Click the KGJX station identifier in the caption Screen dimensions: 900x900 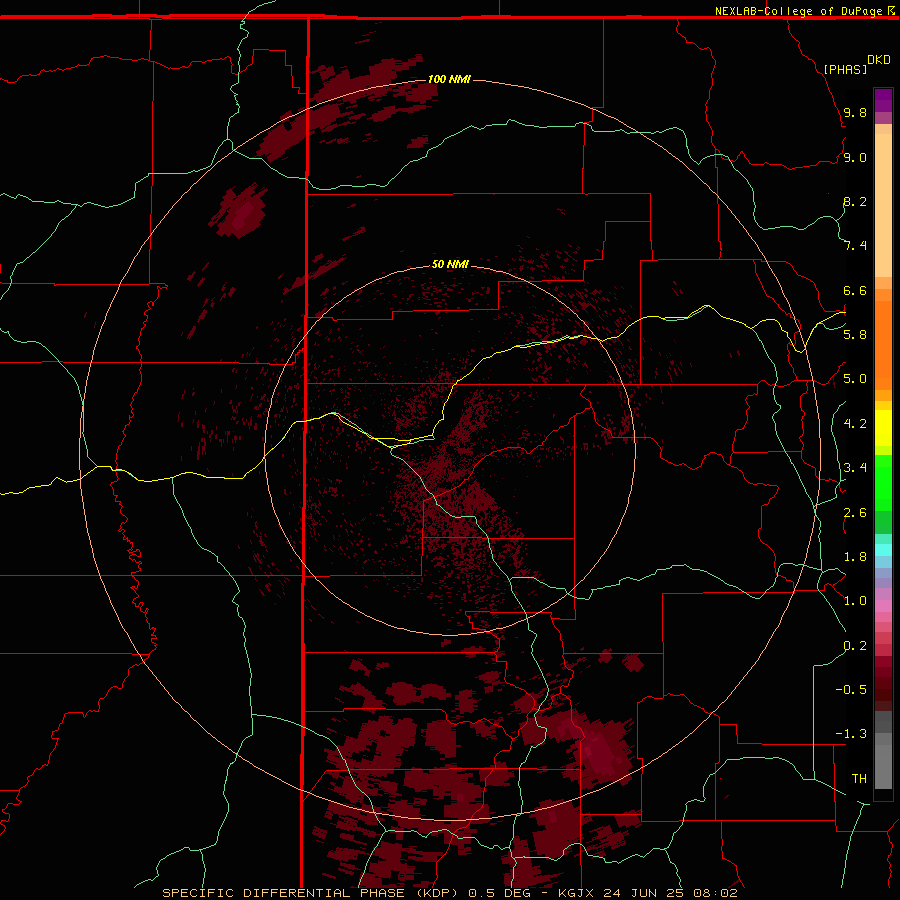click(x=576, y=893)
